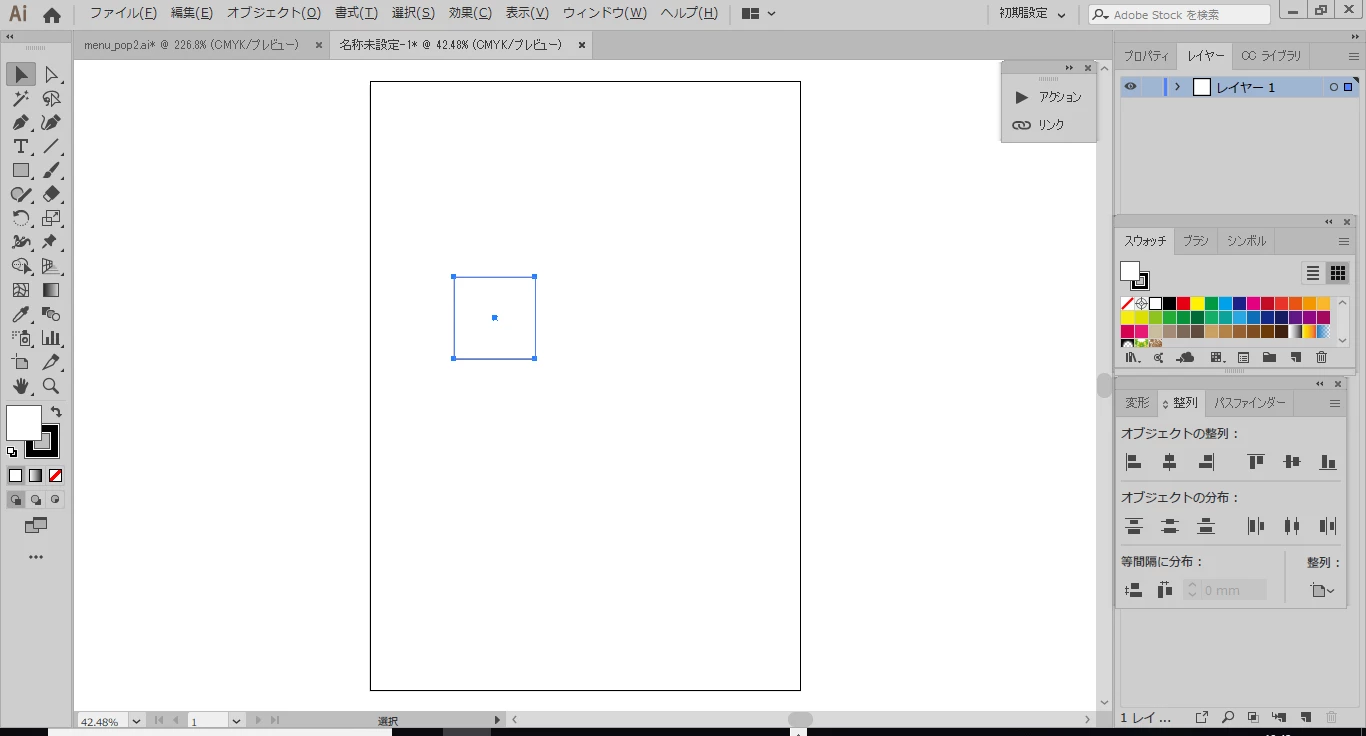Switch to the パスファインダー tab
This screenshot has width=1366, height=736.
point(1250,403)
